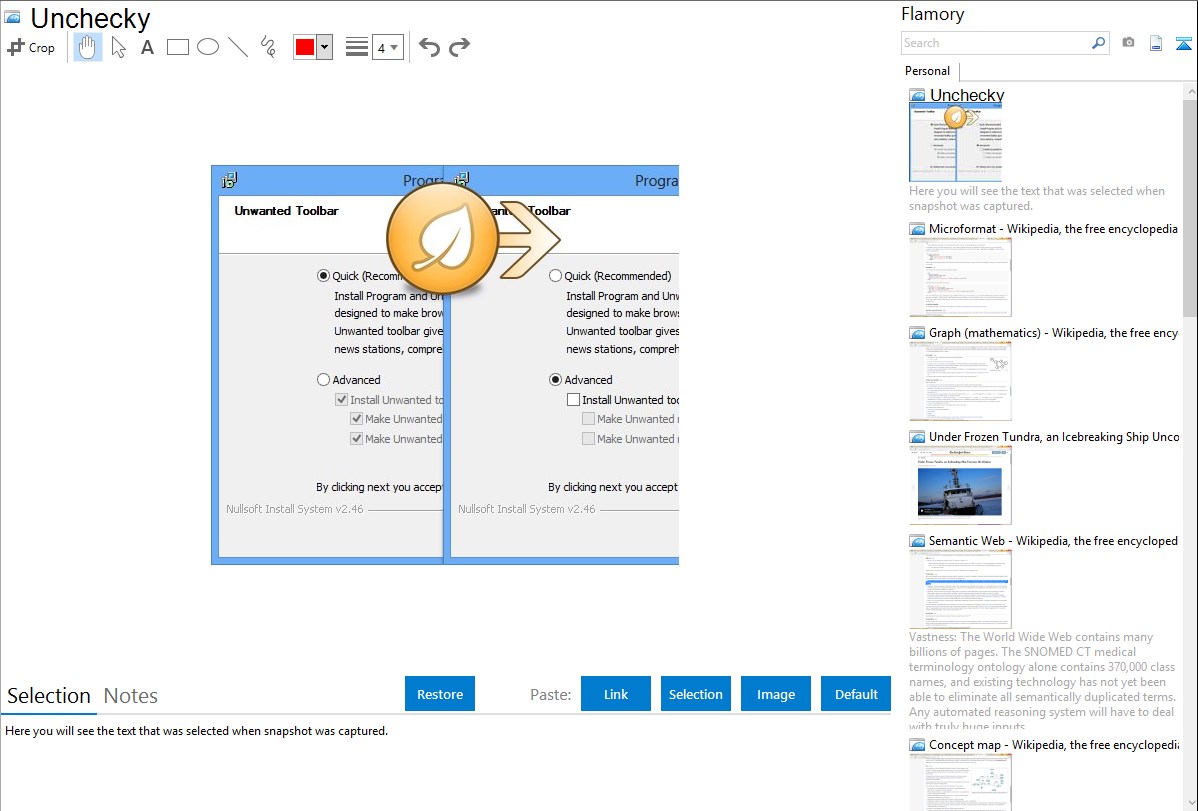
Task: Click the Microformat - Wikipedia title text
Action: [1053, 229]
